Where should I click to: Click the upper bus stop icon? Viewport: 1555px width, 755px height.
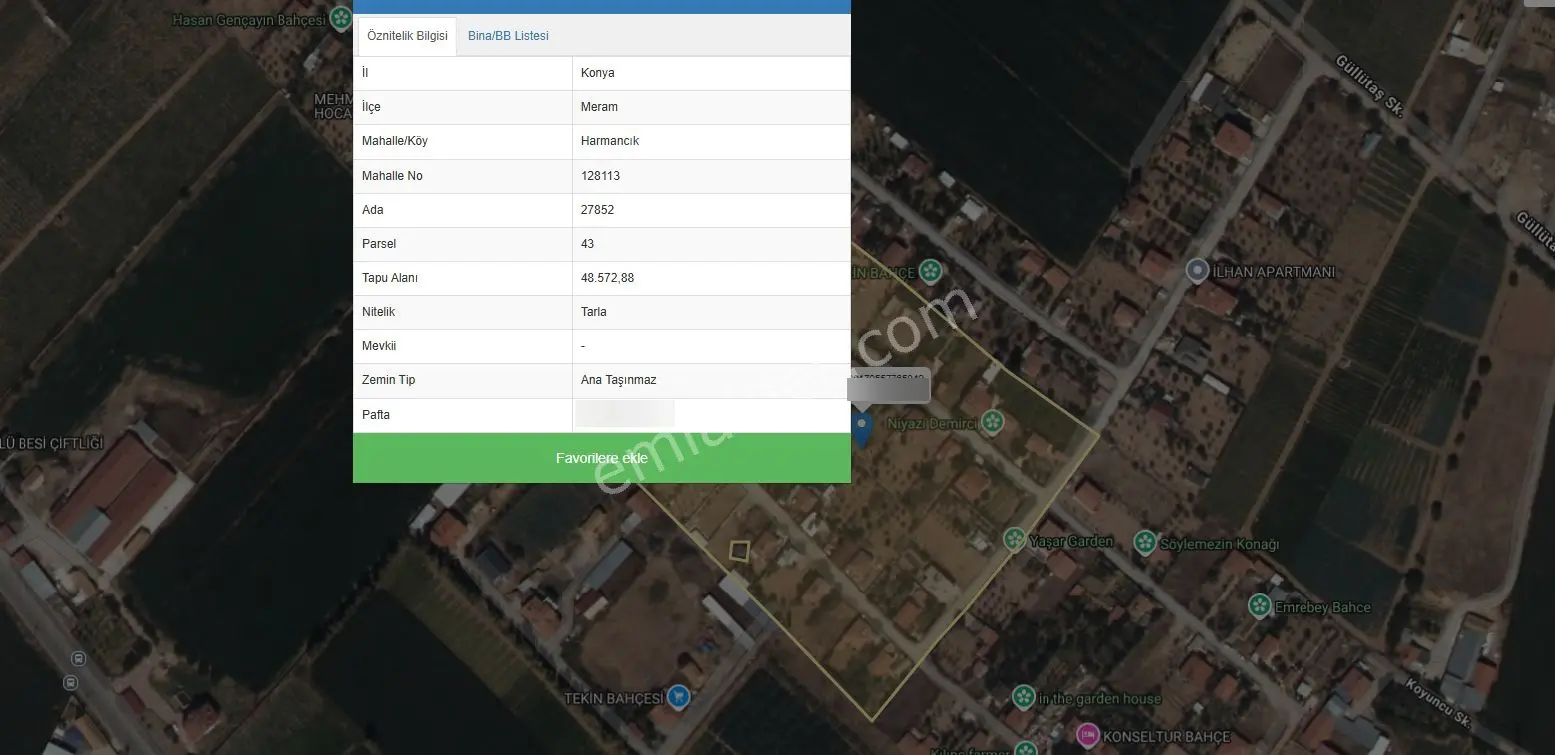pyautogui.click(x=79, y=659)
